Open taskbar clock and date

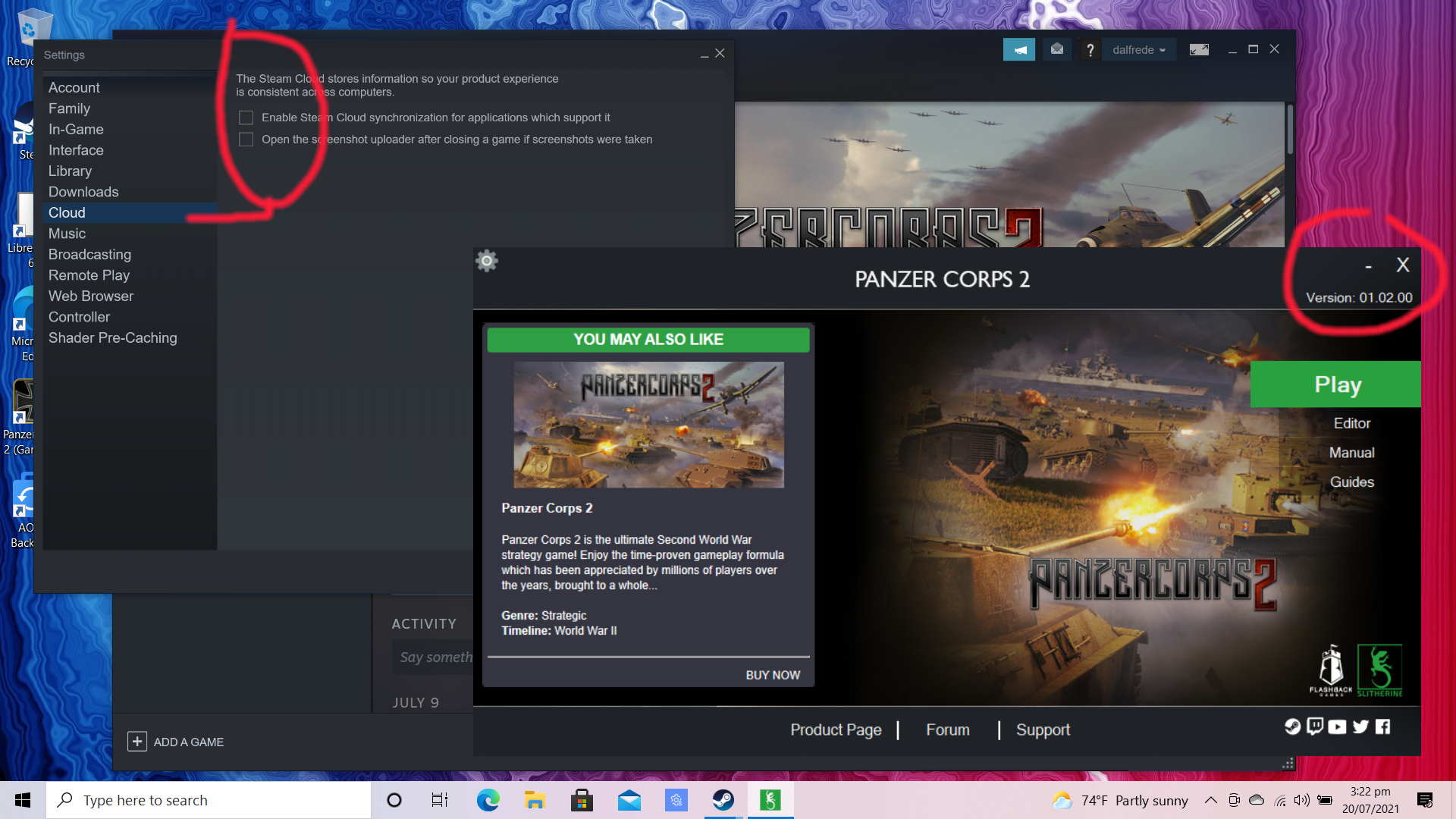point(1370,800)
